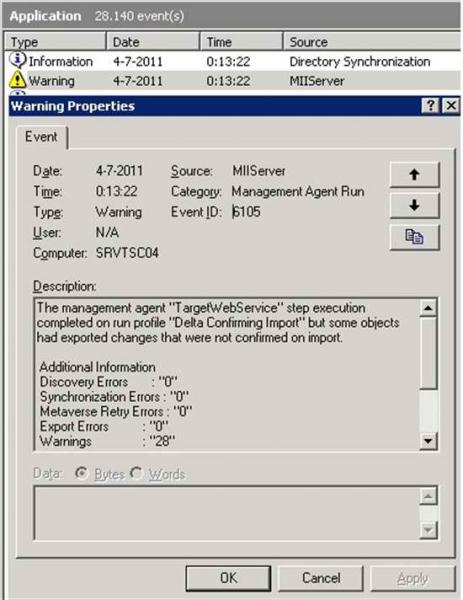Click the blue Information event icon
The width and height of the screenshot is (463, 600).
(17, 60)
